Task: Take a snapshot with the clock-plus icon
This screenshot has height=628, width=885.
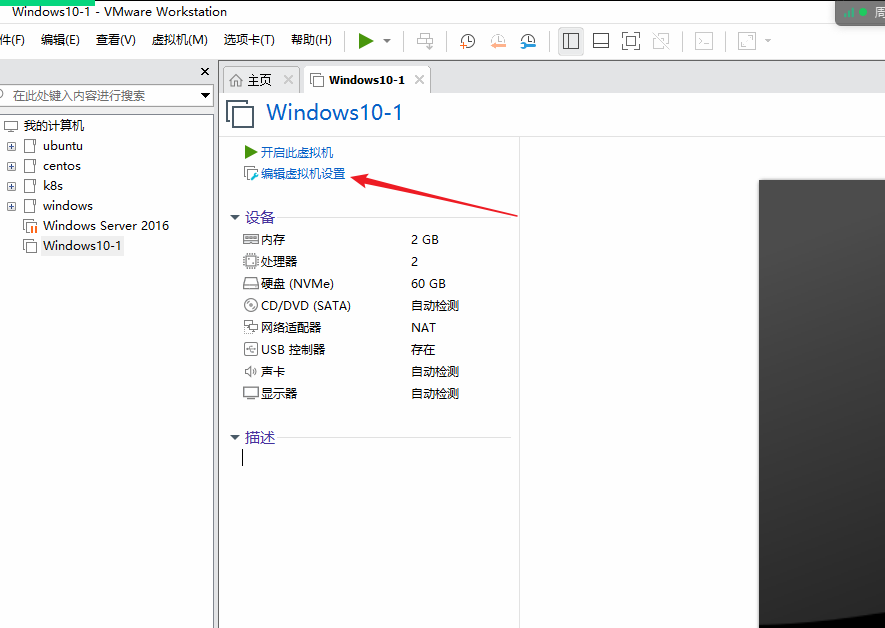Action: [467, 41]
